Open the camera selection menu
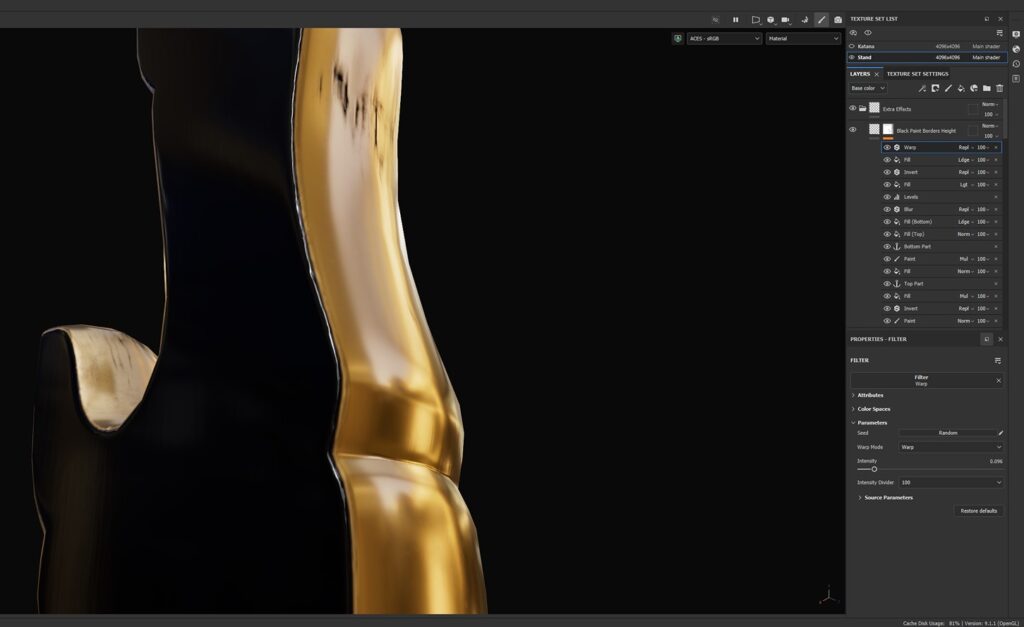 coord(786,20)
